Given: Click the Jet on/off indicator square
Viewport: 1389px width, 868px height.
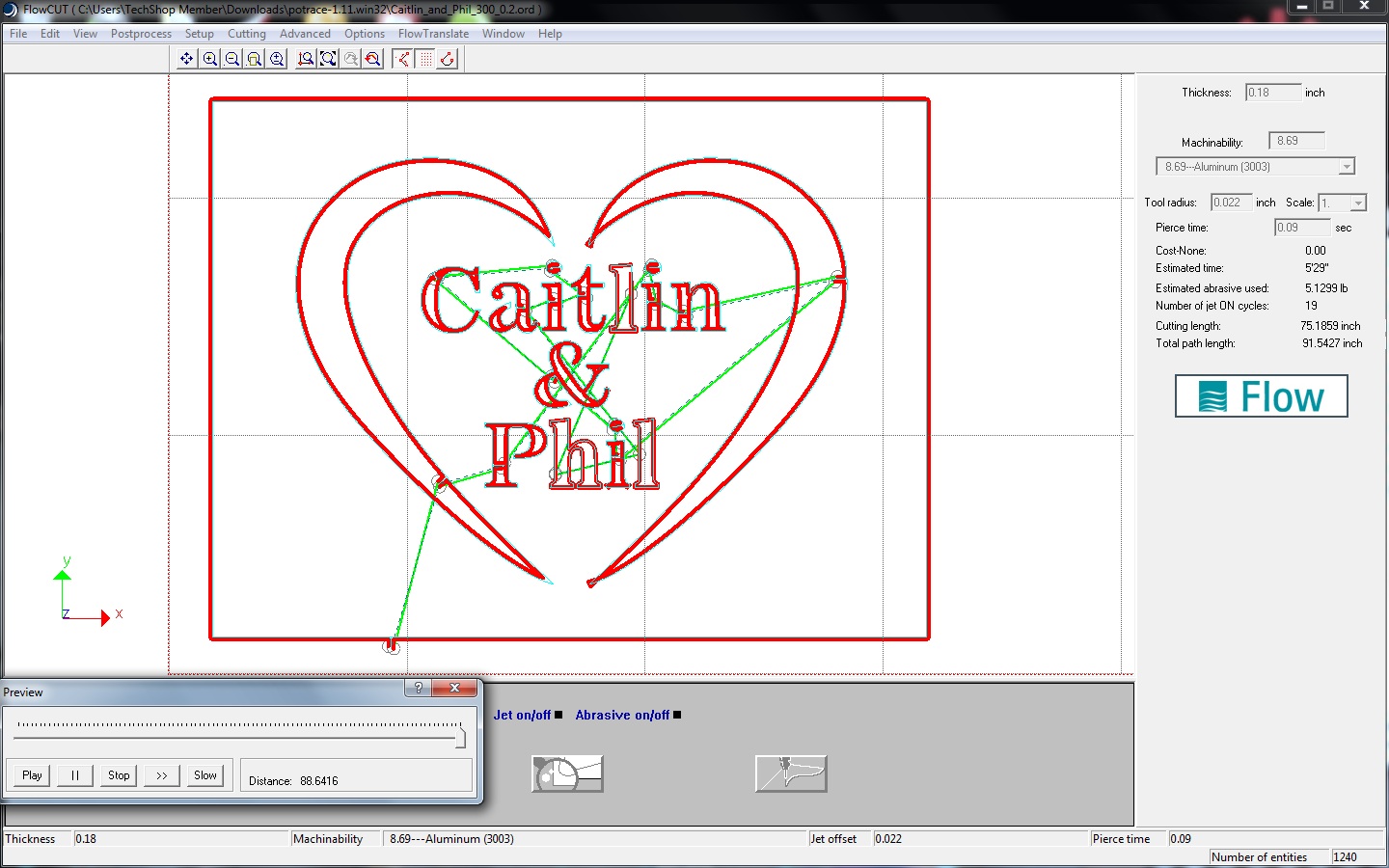Looking at the screenshot, I should [558, 715].
